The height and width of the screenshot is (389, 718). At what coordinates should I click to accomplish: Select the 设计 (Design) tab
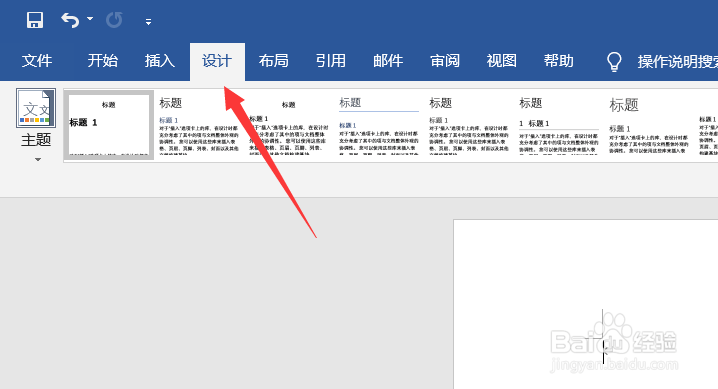(217, 61)
